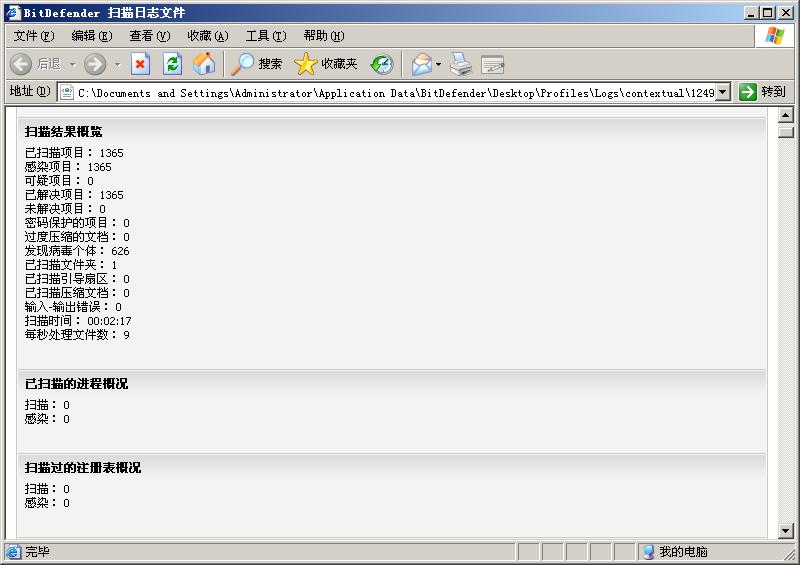Viewport: 800px width, 565px height.
Task: Click the 扫描时间: 00:02:17 line
Action: 78,321
